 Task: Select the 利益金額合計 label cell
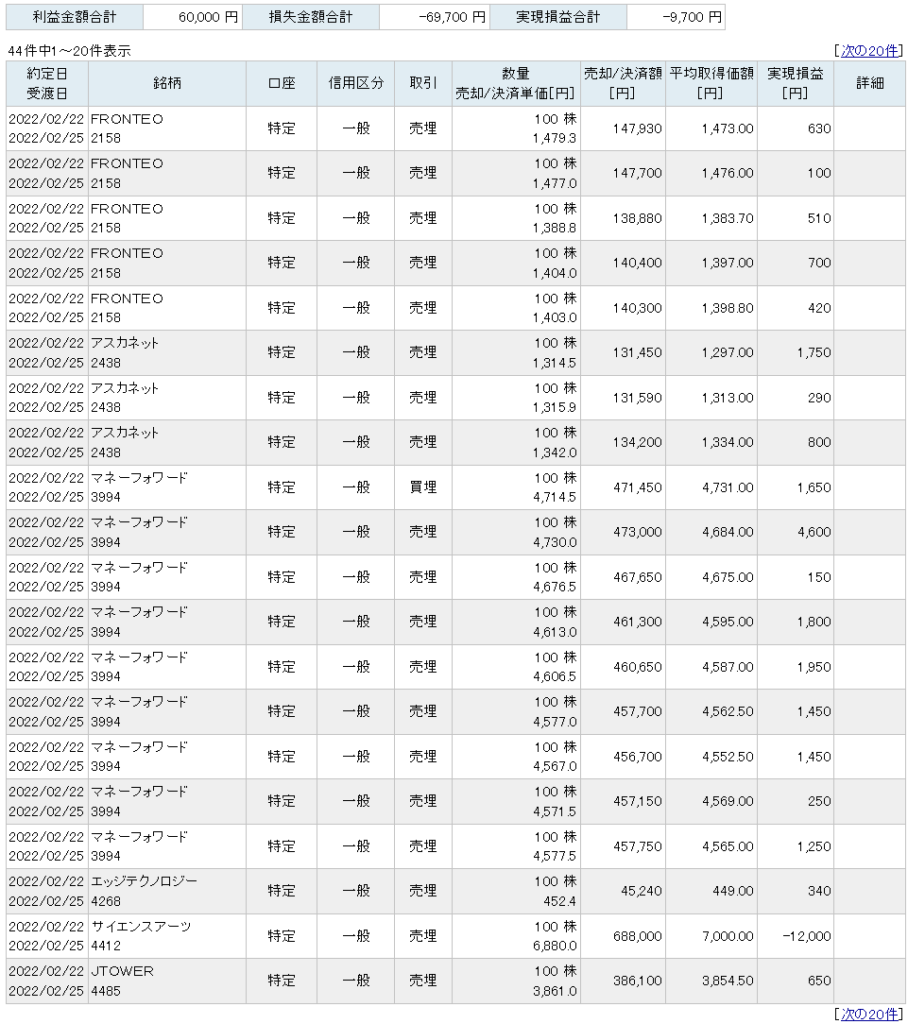pos(74,17)
